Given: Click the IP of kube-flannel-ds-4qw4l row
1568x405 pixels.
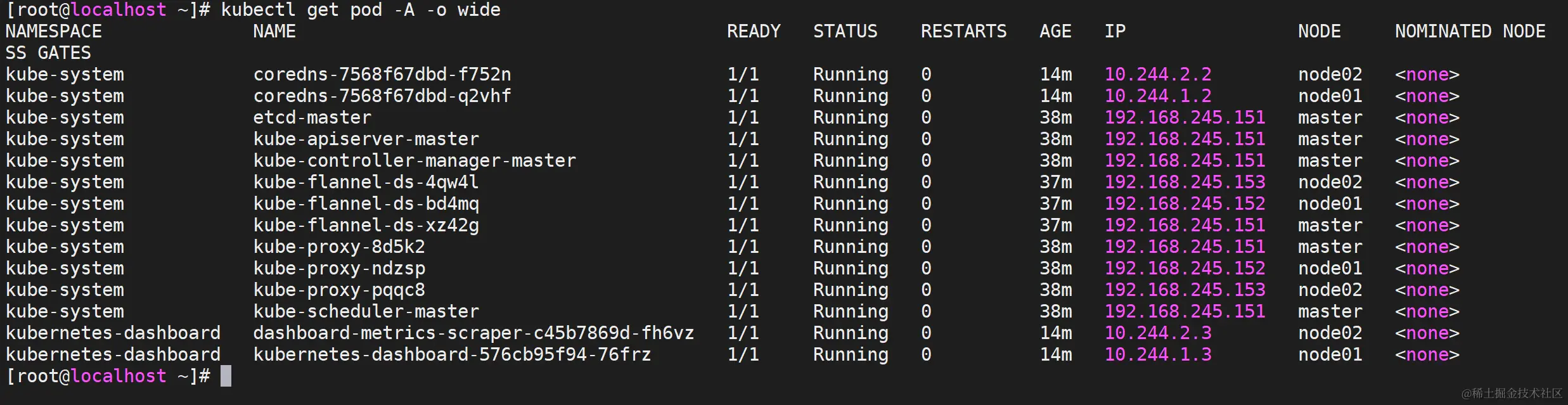Looking at the screenshot, I should 1185,182.
